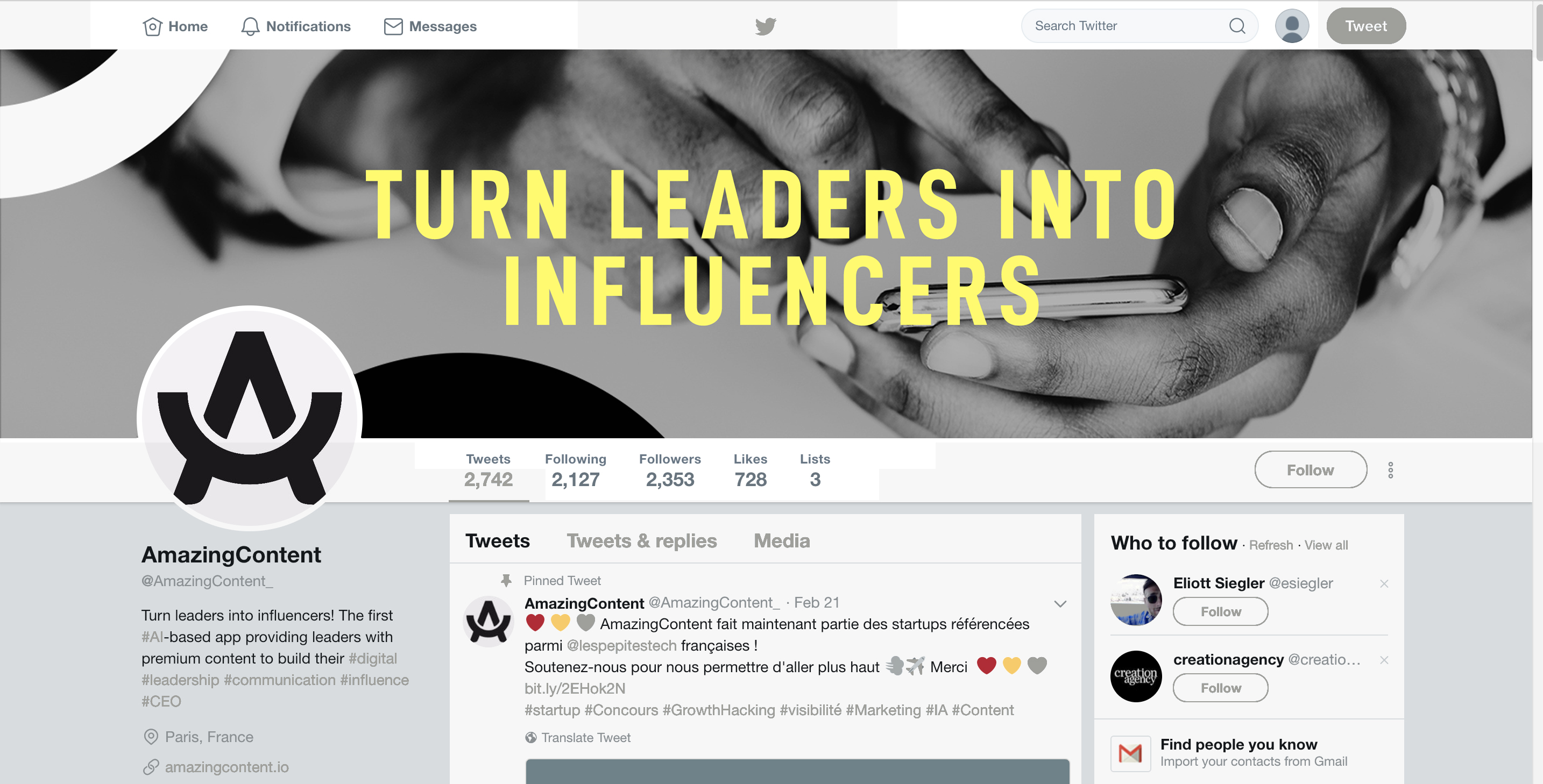Open Notifications bell icon
This screenshot has height=784, width=1543.
click(250, 26)
